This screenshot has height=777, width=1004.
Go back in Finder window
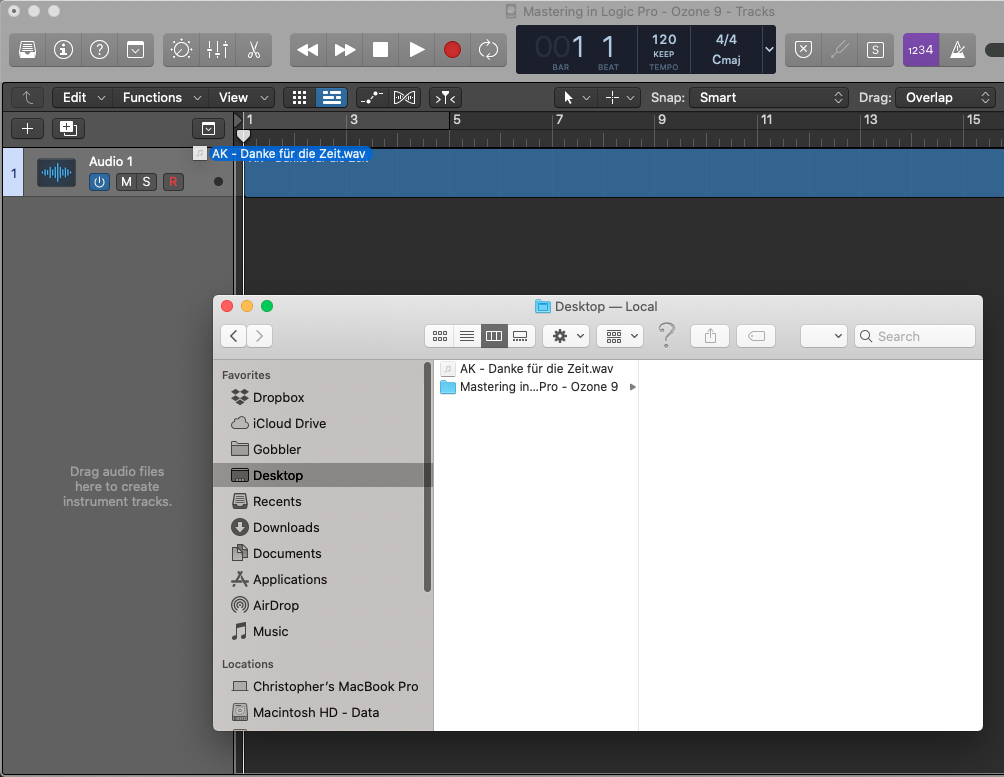(x=234, y=336)
